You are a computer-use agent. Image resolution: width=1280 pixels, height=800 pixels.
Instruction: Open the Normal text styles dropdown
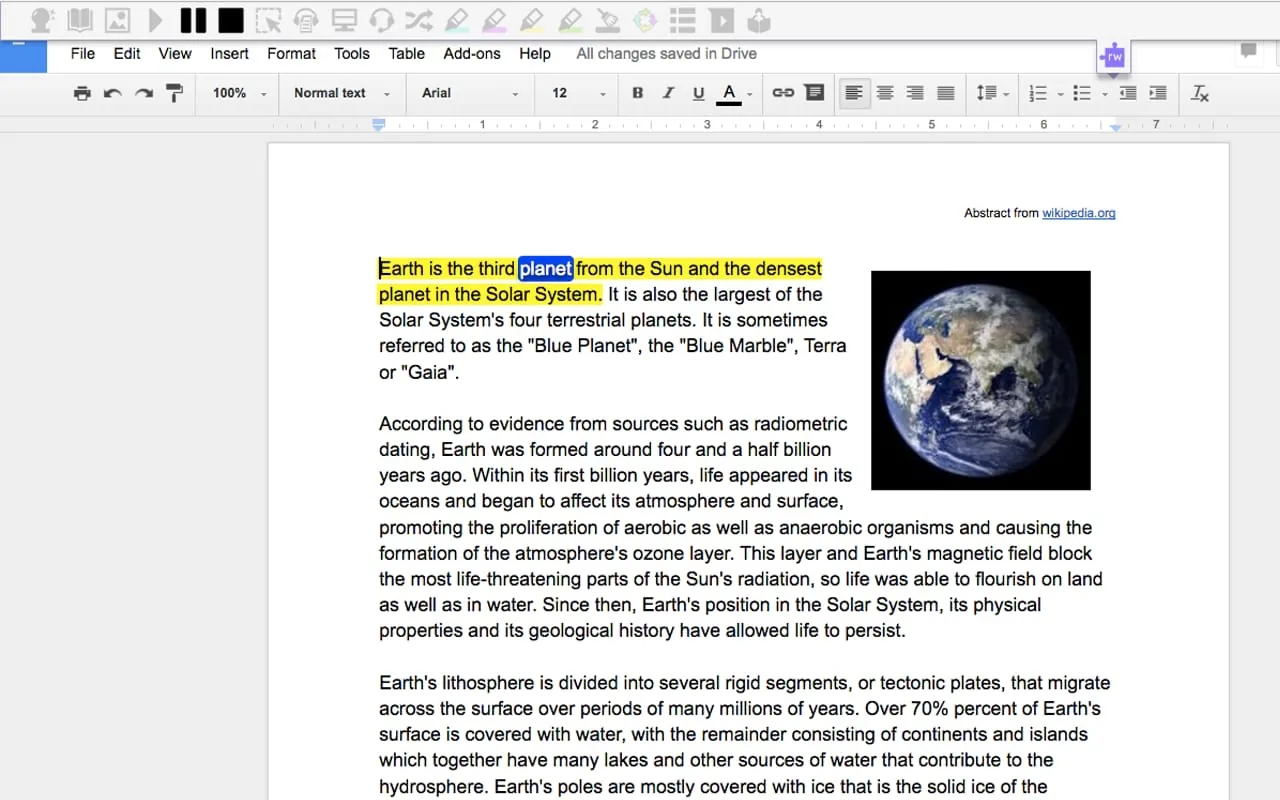(341, 93)
